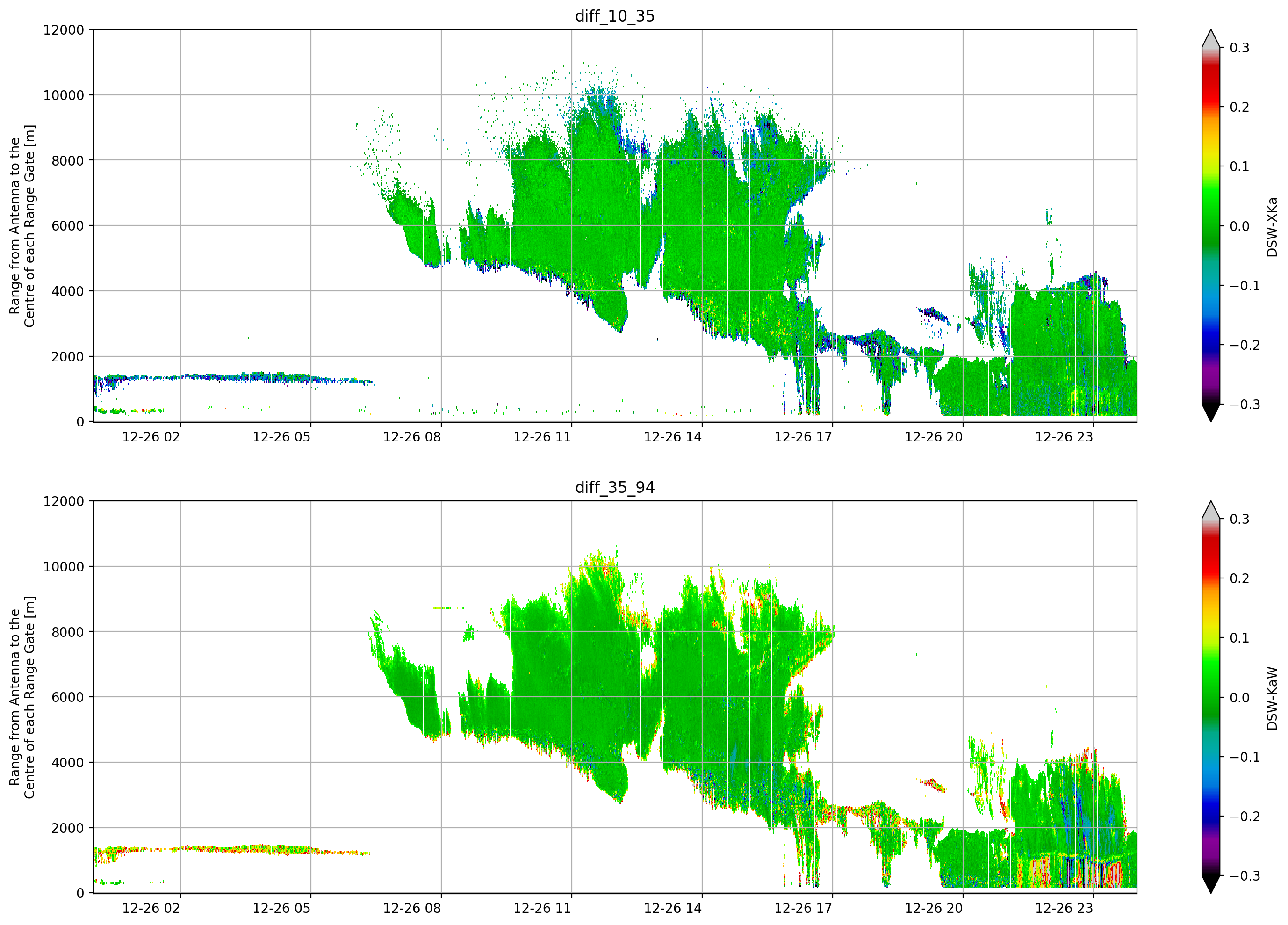
Task: Click the 0.0 tick on DSW-XKa colorbar
Action: coord(1240,226)
